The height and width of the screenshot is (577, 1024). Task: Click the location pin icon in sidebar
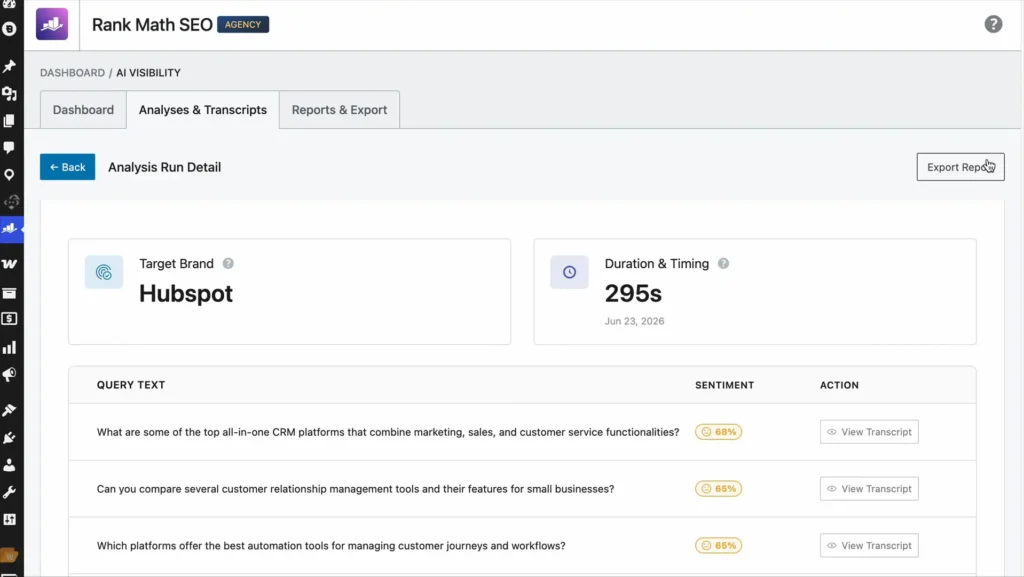coord(9,174)
